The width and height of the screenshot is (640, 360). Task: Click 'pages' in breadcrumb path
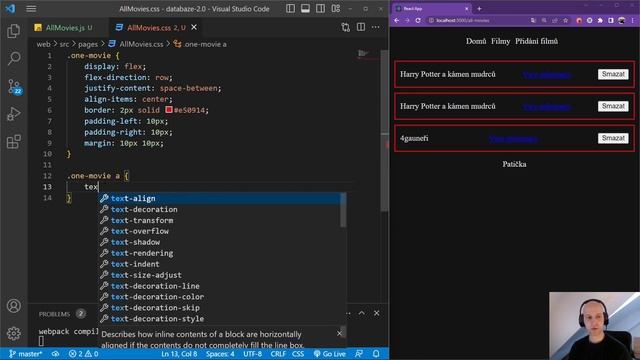point(88,44)
